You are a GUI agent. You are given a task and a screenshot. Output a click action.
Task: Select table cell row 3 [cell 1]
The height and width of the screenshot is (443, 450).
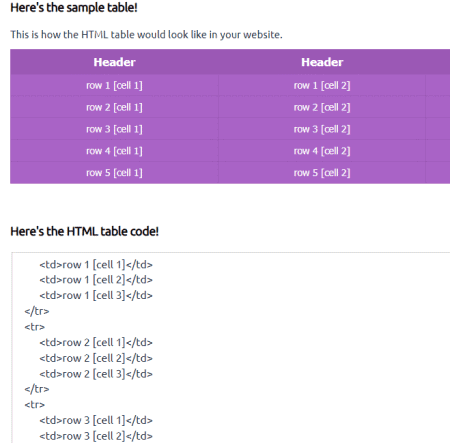click(114, 129)
